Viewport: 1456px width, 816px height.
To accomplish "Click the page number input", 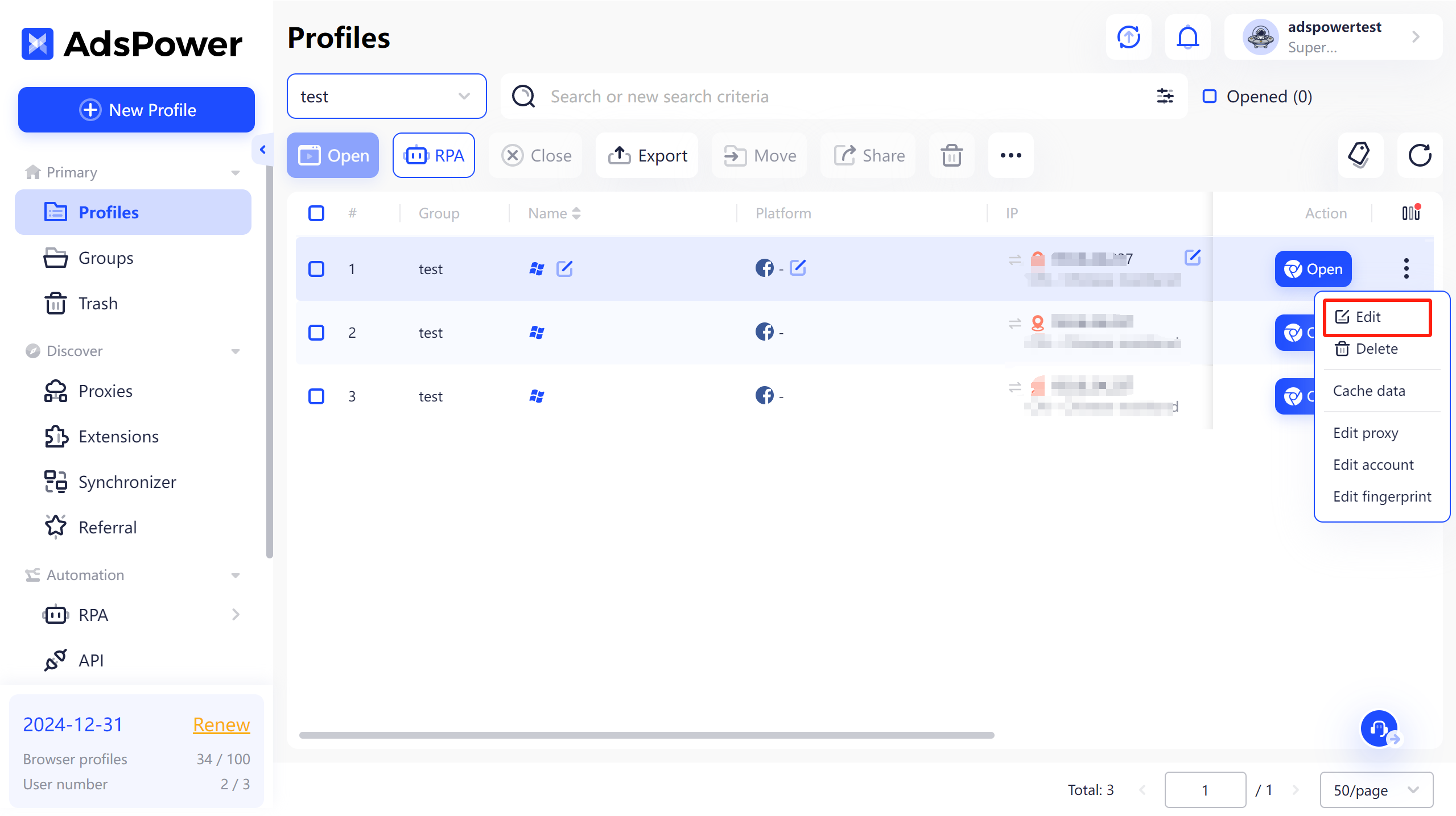I will click(1205, 790).
